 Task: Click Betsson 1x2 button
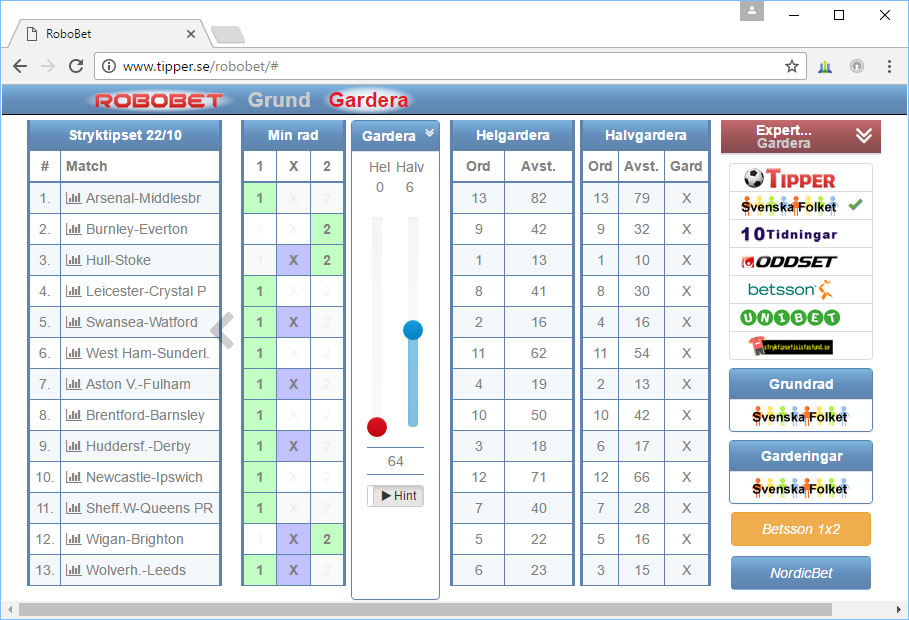point(801,529)
